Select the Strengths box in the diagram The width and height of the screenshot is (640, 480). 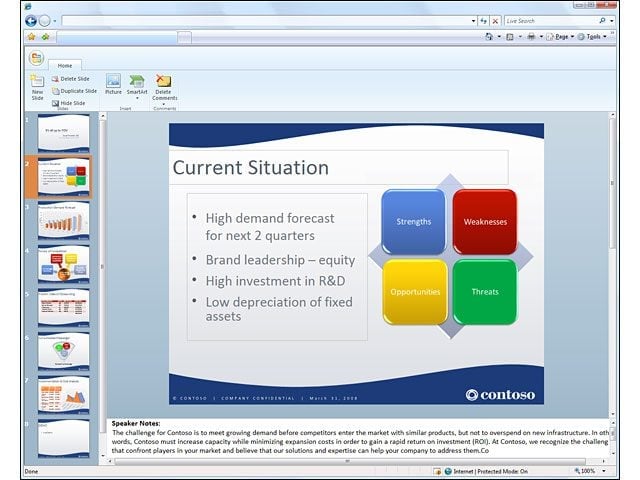[x=413, y=222]
